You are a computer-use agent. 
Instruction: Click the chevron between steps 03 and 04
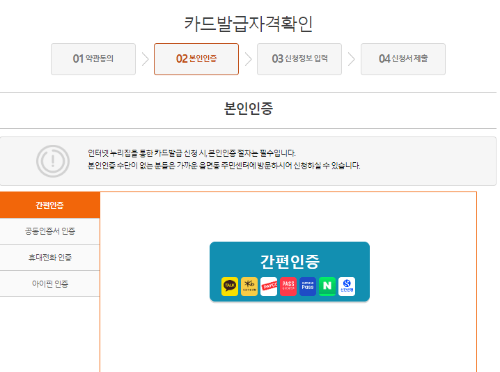[351, 59]
